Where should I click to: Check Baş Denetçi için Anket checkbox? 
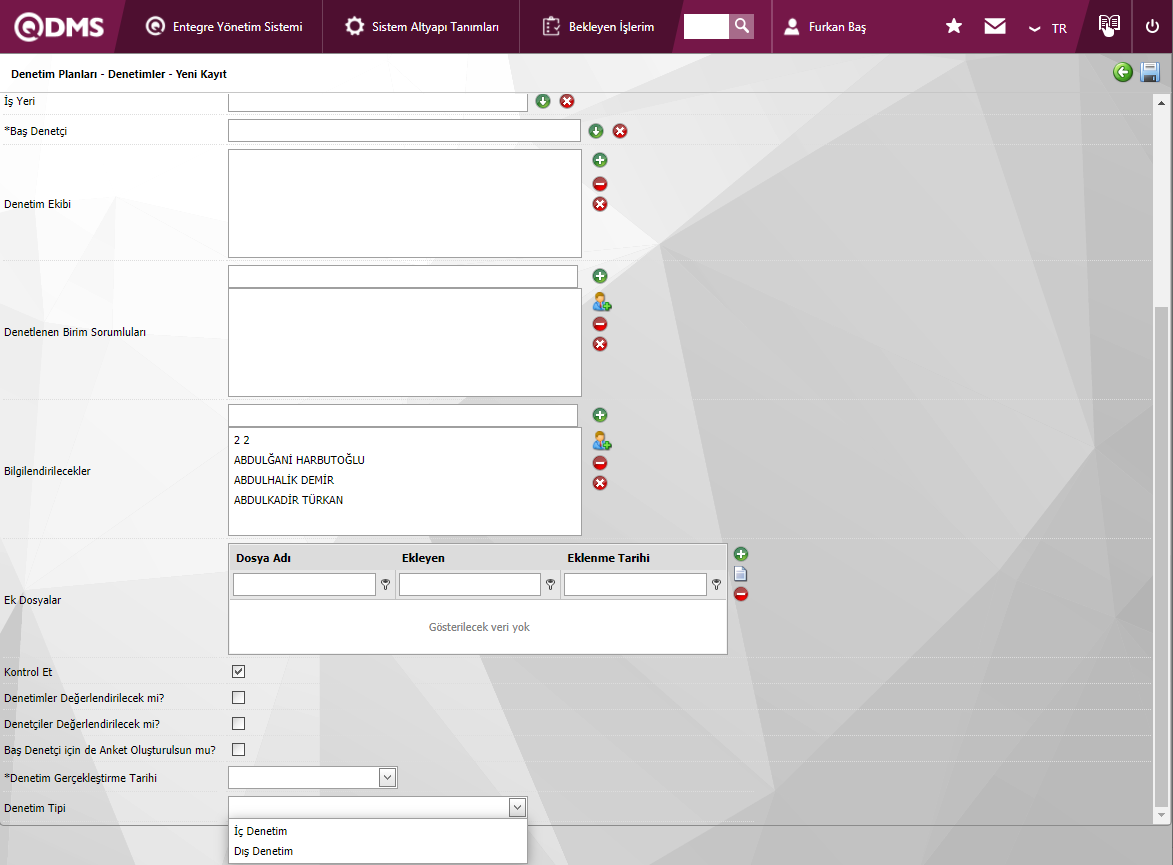pos(239,749)
